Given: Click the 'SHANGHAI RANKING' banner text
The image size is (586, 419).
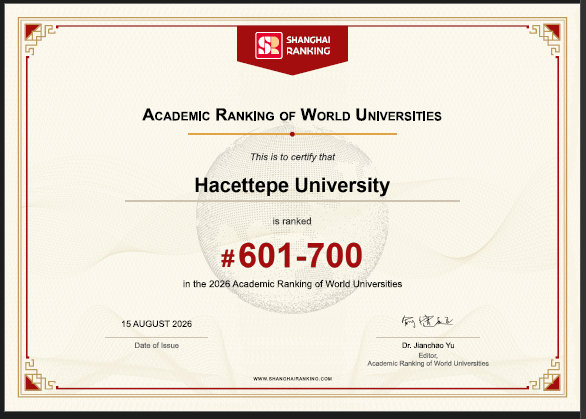Looking at the screenshot, I should (308, 46).
